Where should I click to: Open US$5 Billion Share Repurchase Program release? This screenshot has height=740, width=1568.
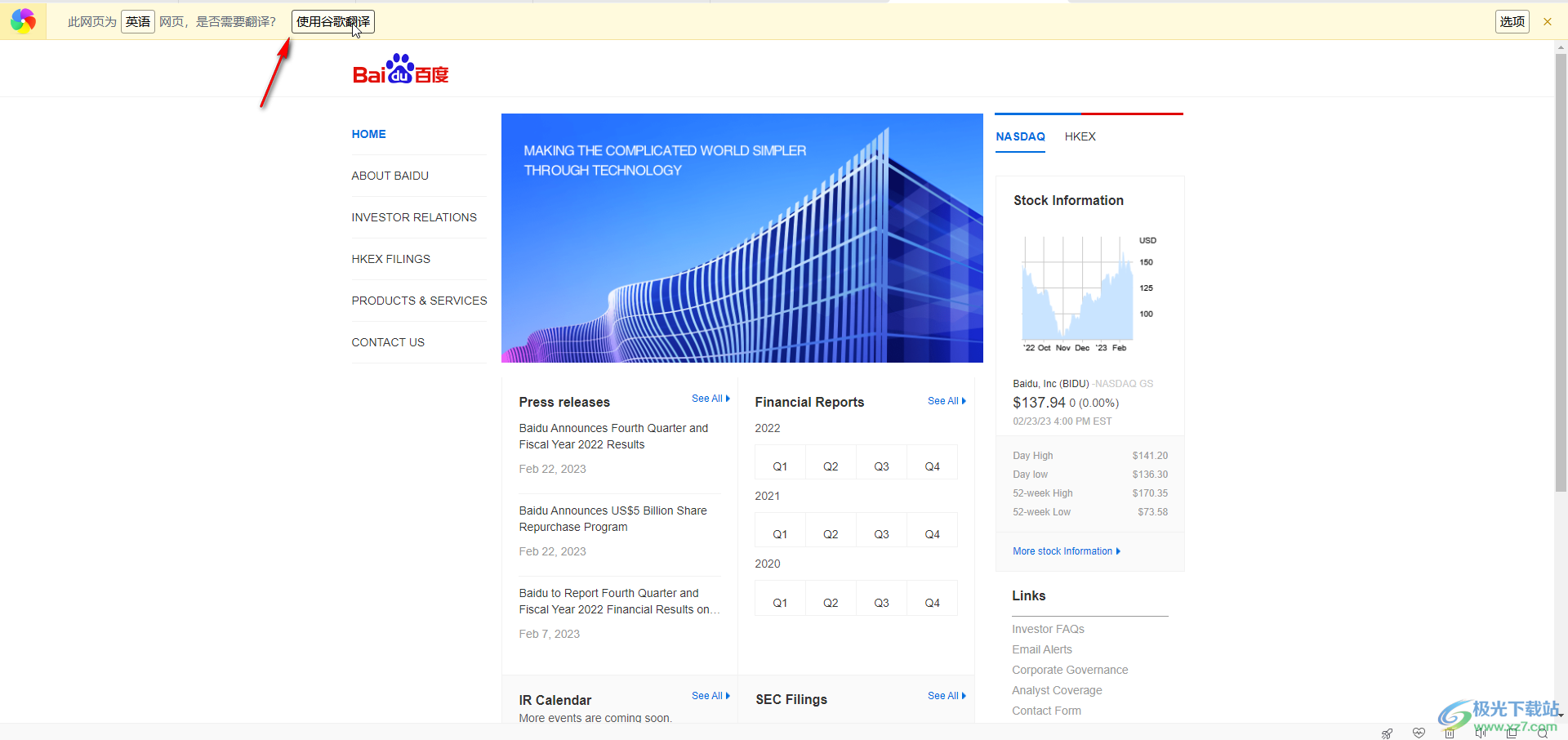(612, 519)
